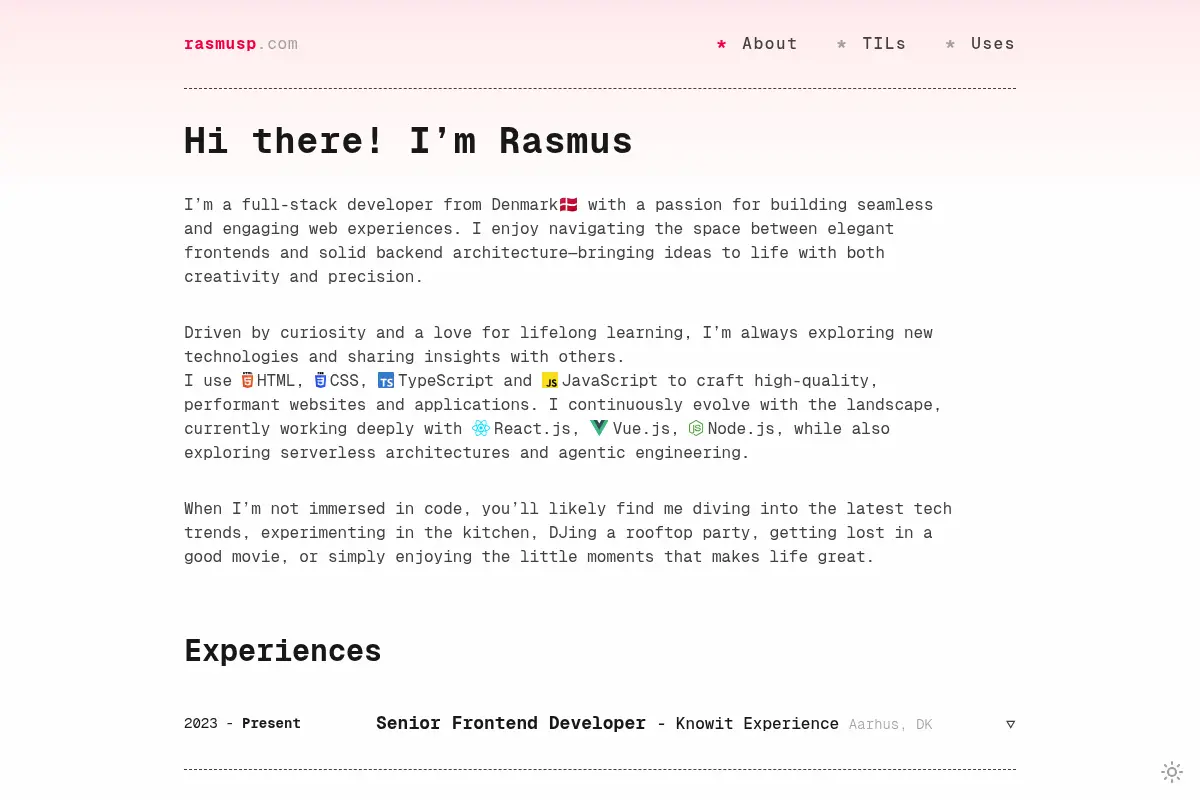Click the Node.js hexagon icon
The image size is (1200, 800).
696,428
